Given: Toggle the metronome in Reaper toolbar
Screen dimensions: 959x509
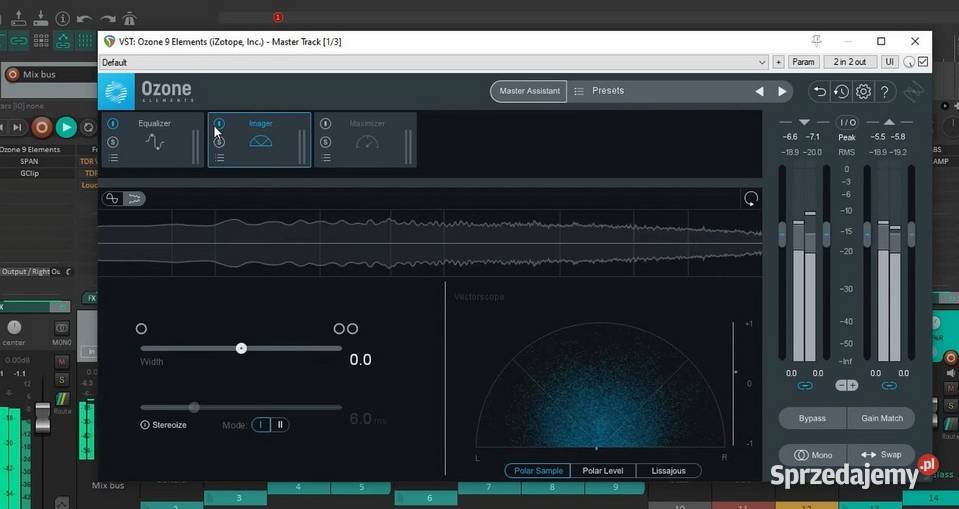Looking at the screenshot, I should click(x=128, y=19).
